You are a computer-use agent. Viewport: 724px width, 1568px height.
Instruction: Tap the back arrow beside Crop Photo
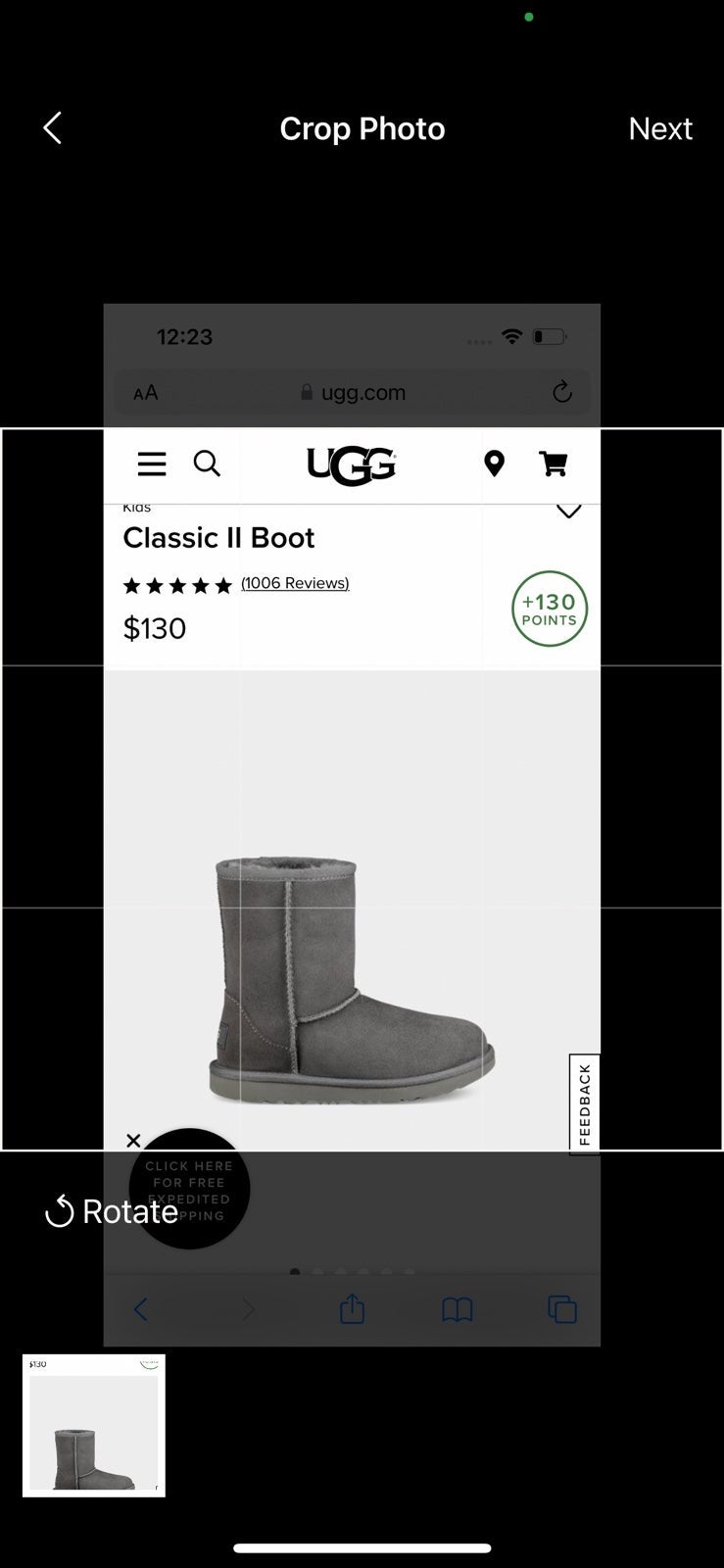(x=53, y=127)
